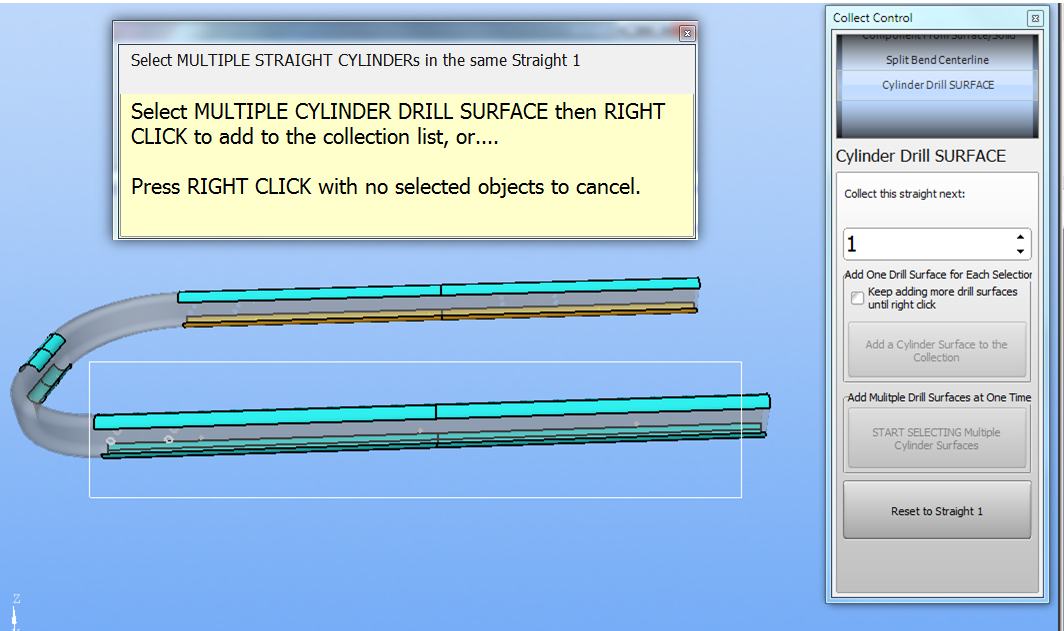Pick upper-left cyan cylinder surface on top straight

(x=310, y=293)
